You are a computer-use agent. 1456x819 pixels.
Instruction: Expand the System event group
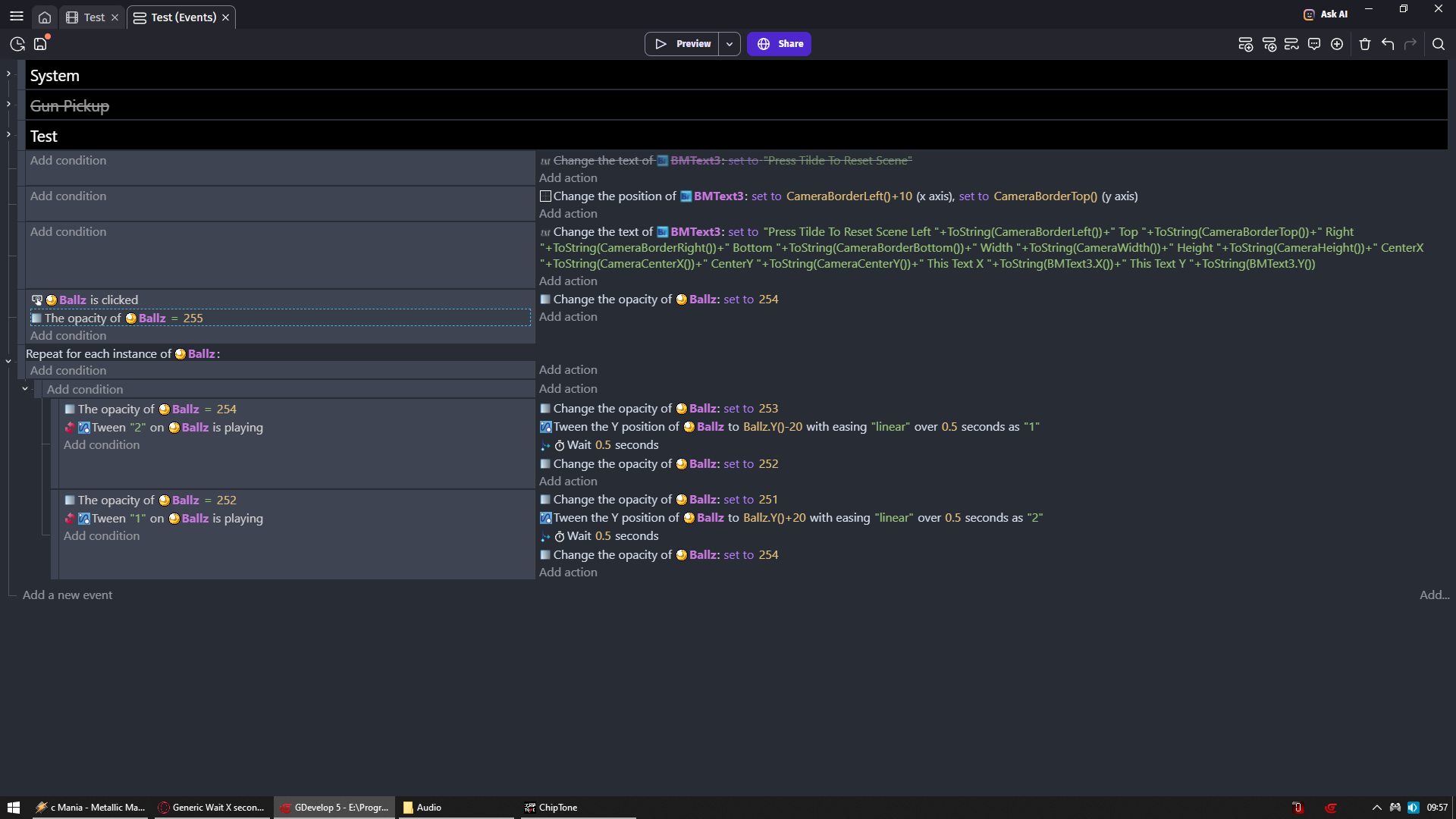(x=8, y=74)
